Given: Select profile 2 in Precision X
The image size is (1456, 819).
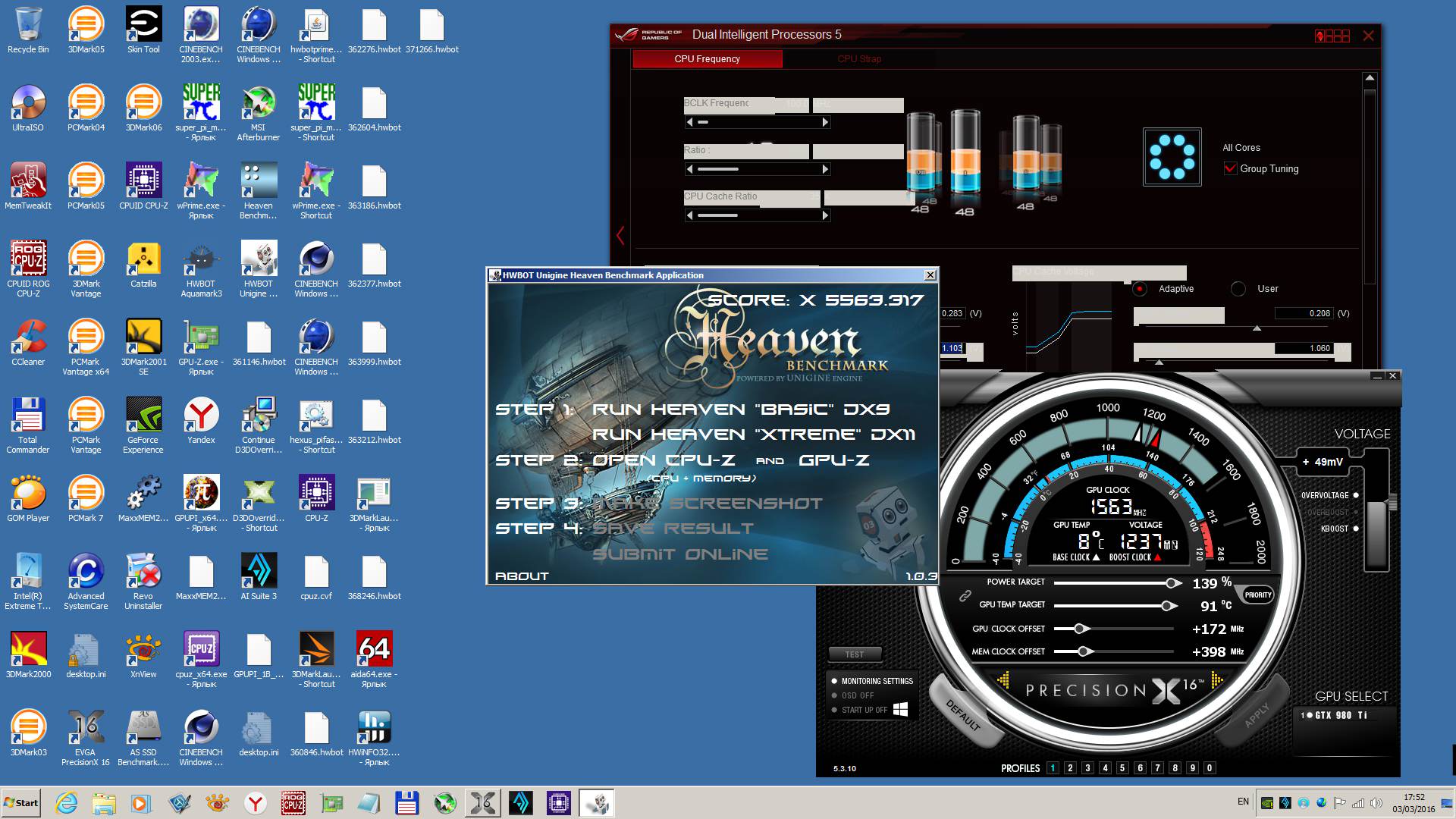Looking at the screenshot, I should tap(1070, 767).
